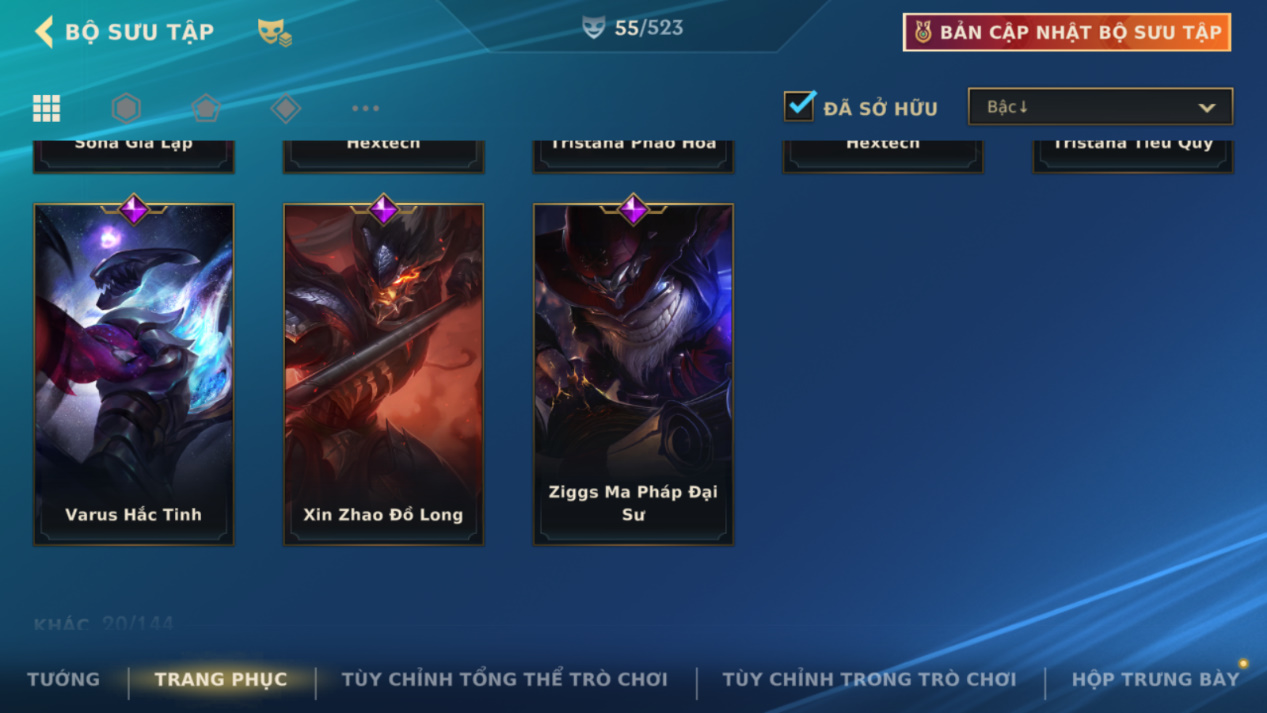Select the diamond rarity filter icon
This screenshot has width=1267, height=713.
286,108
